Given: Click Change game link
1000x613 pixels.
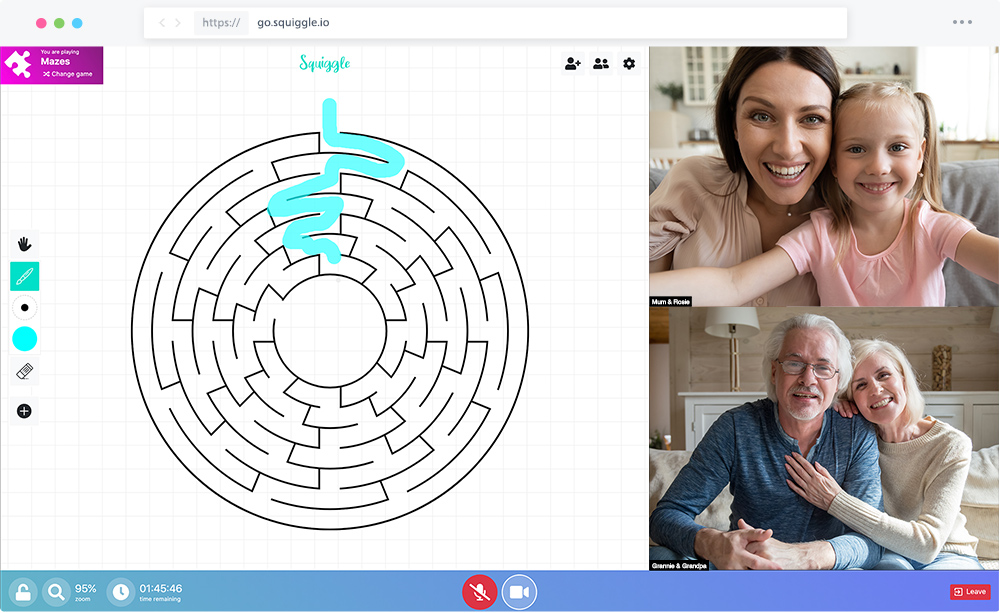Looking at the screenshot, I should pyautogui.click(x=68, y=74).
